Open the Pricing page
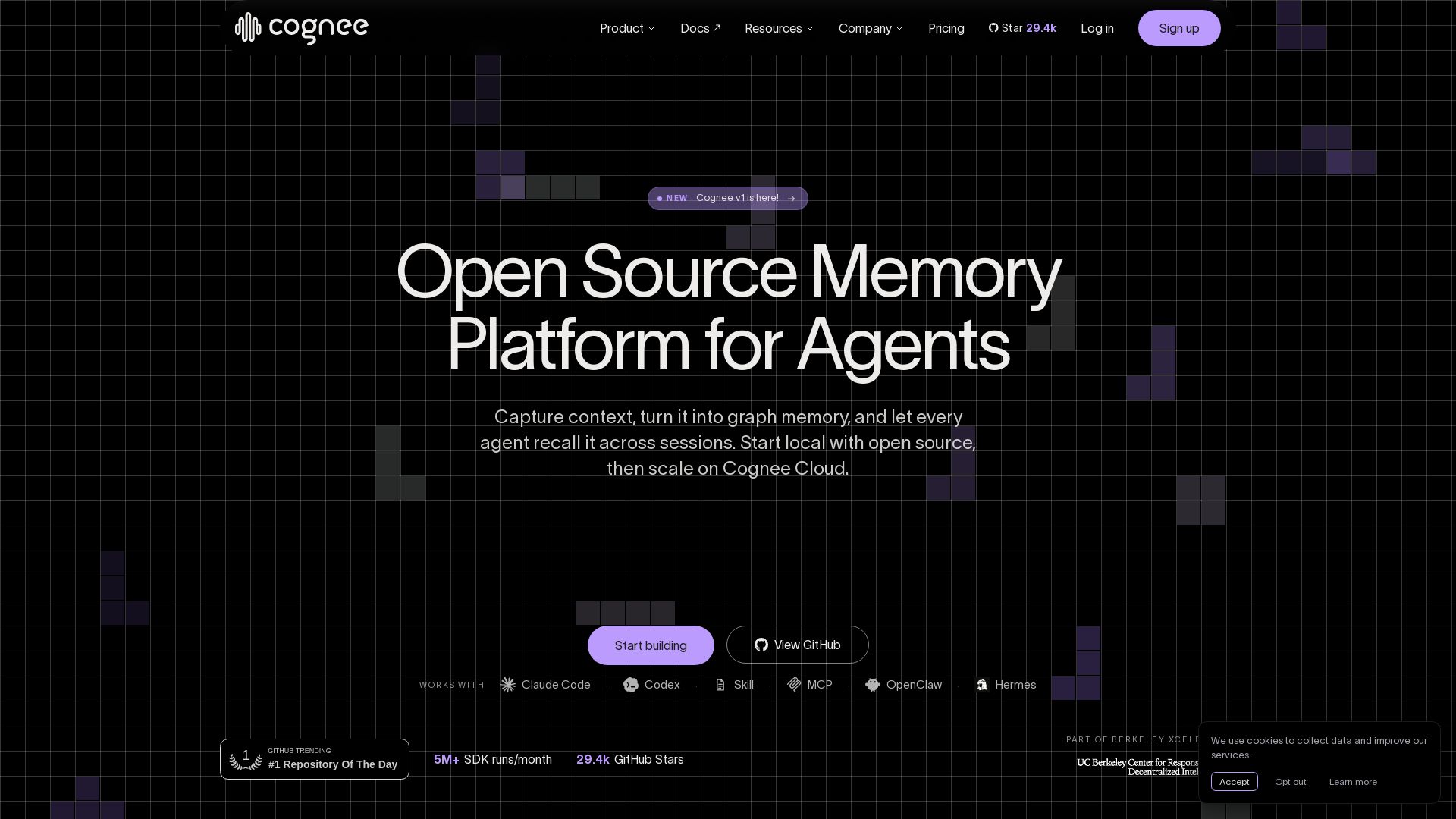Viewport: 1456px width, 819px height. point(946,28)
